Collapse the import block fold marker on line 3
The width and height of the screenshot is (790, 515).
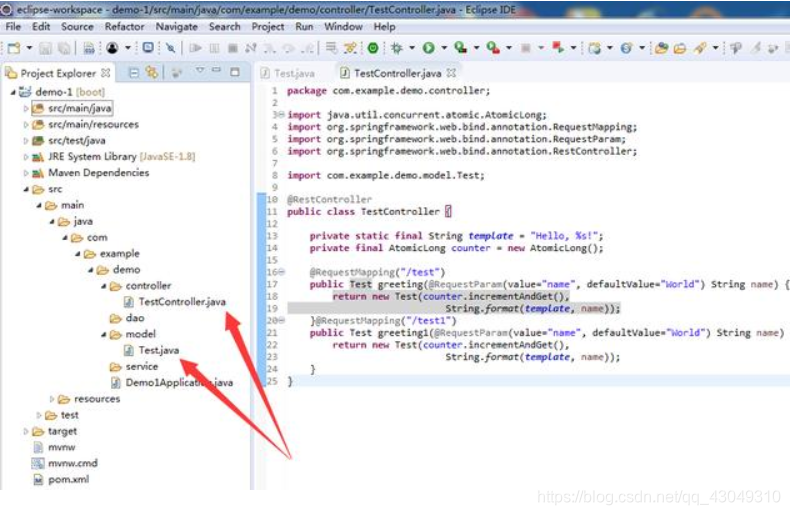tap(281, 114)
